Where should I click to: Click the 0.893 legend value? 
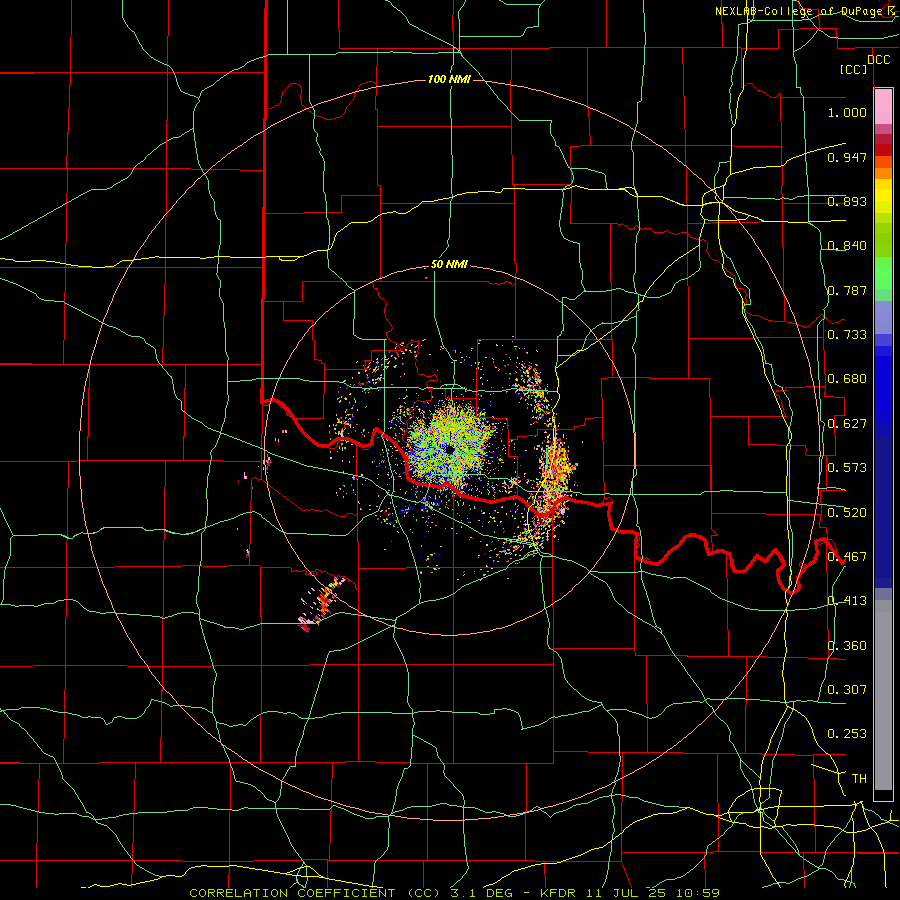tap(847, 201)
